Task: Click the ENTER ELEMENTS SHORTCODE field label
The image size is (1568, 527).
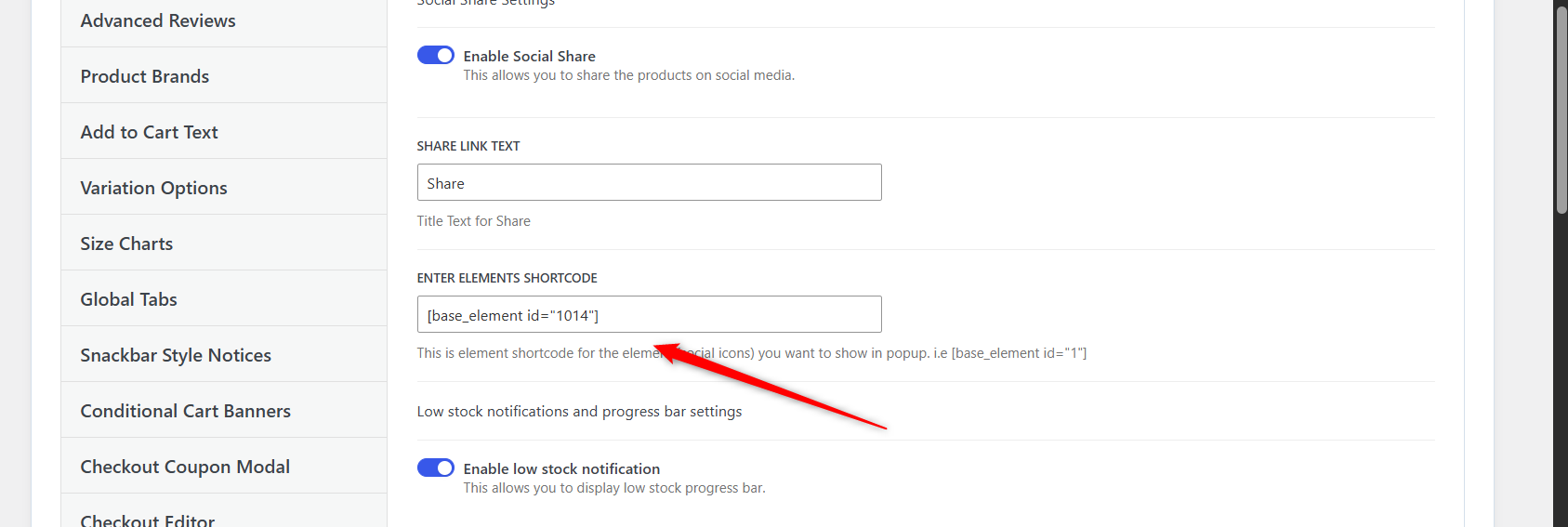Action: tap(507, 278)
